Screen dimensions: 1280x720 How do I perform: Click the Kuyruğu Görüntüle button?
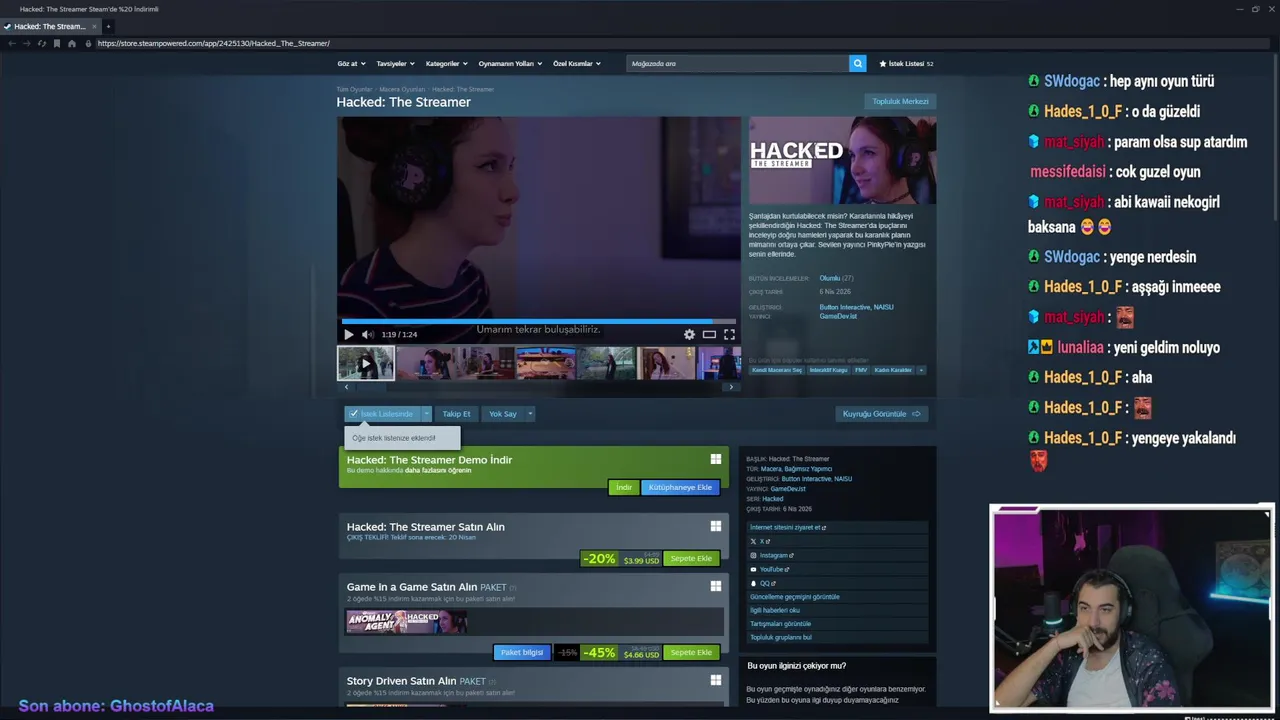(x=881, y=414)
